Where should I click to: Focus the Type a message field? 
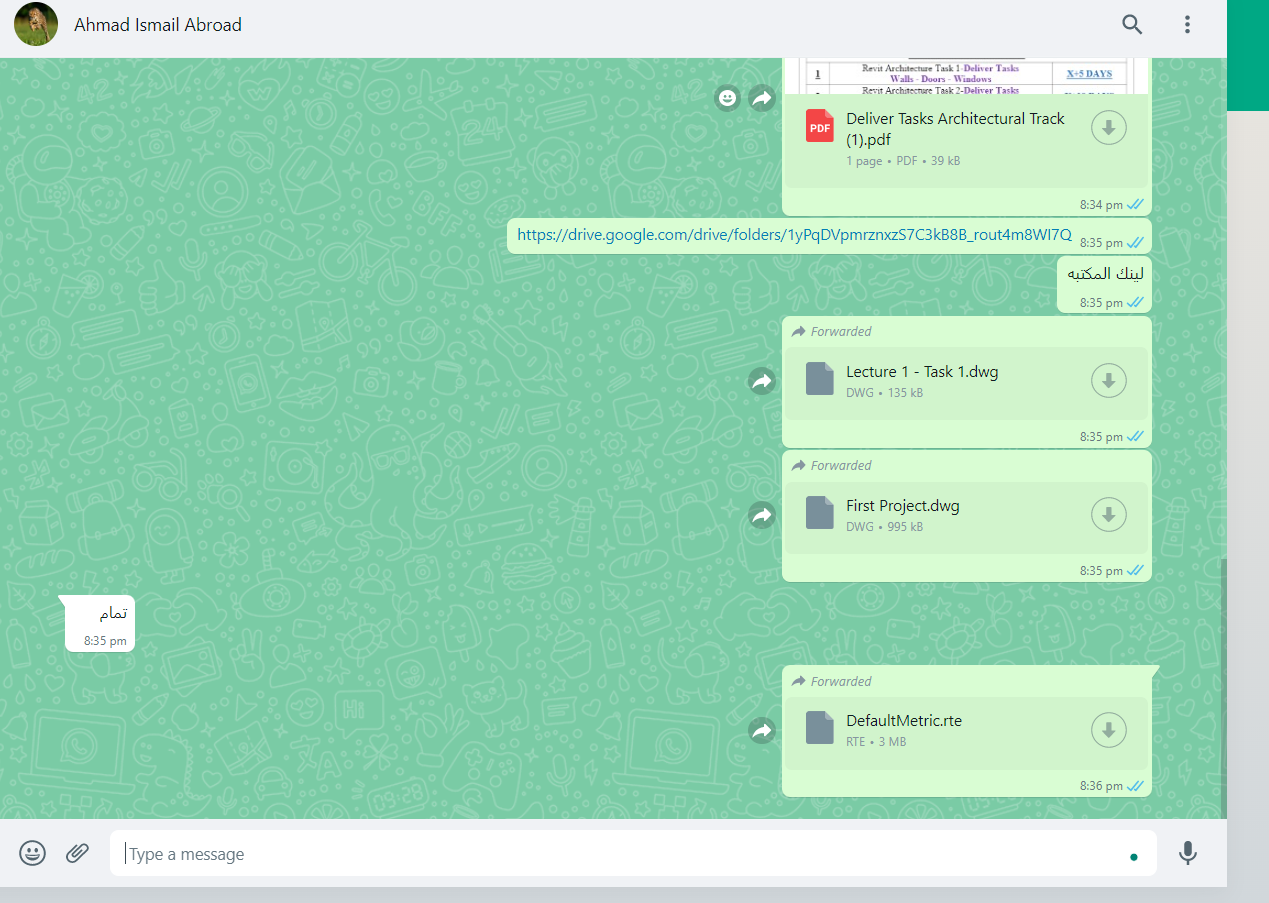(x=633, y=854)
